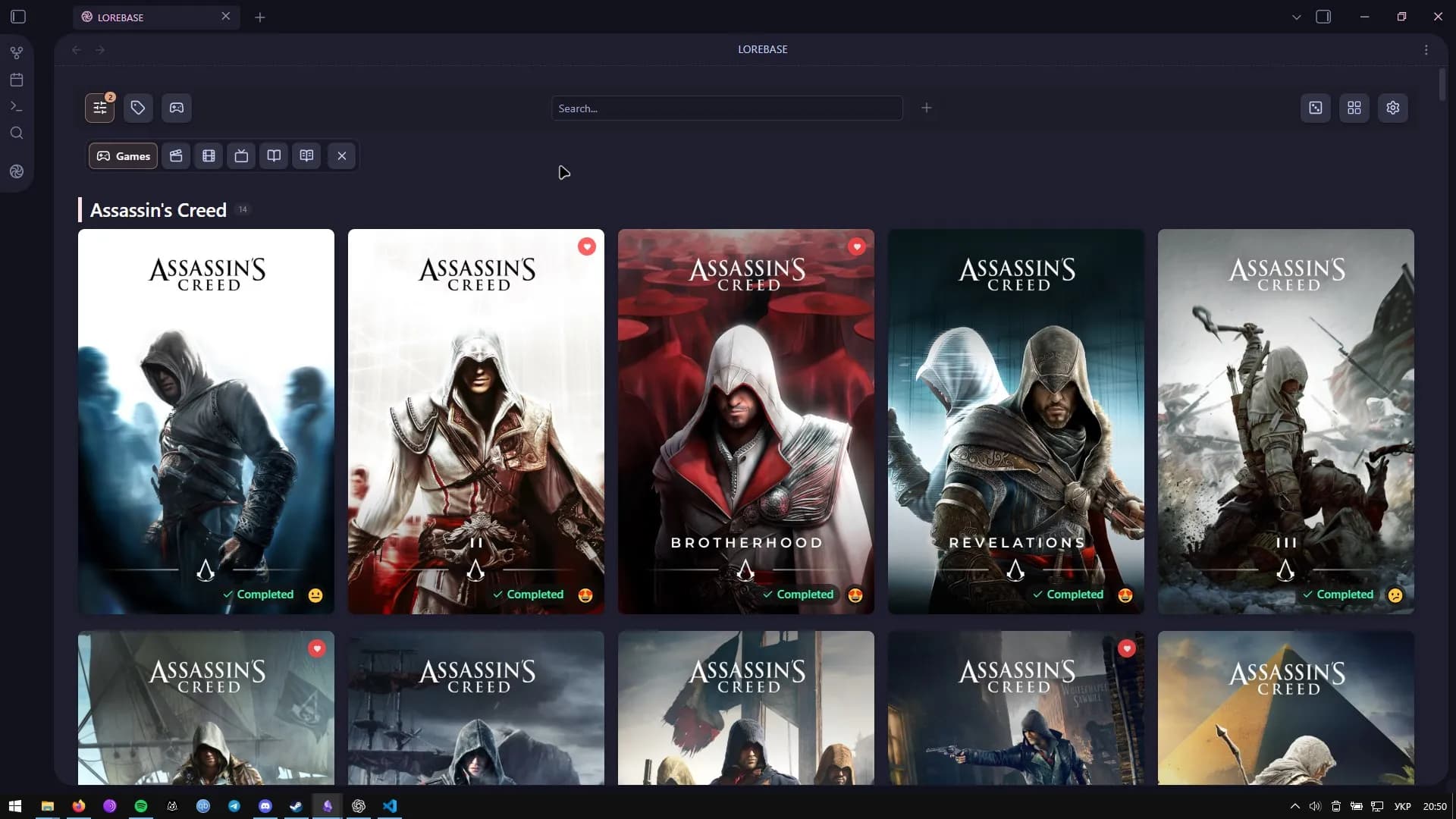Viewport: 1456px width, 819px height.
Task: Select the Games category tab
Action: pos(123,156)
